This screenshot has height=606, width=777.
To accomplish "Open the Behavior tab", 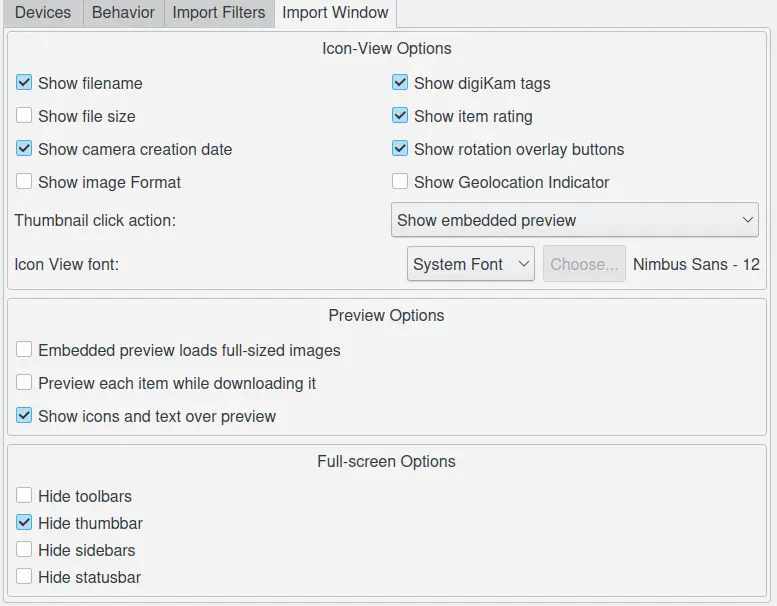I will click(x=123, y=13).
